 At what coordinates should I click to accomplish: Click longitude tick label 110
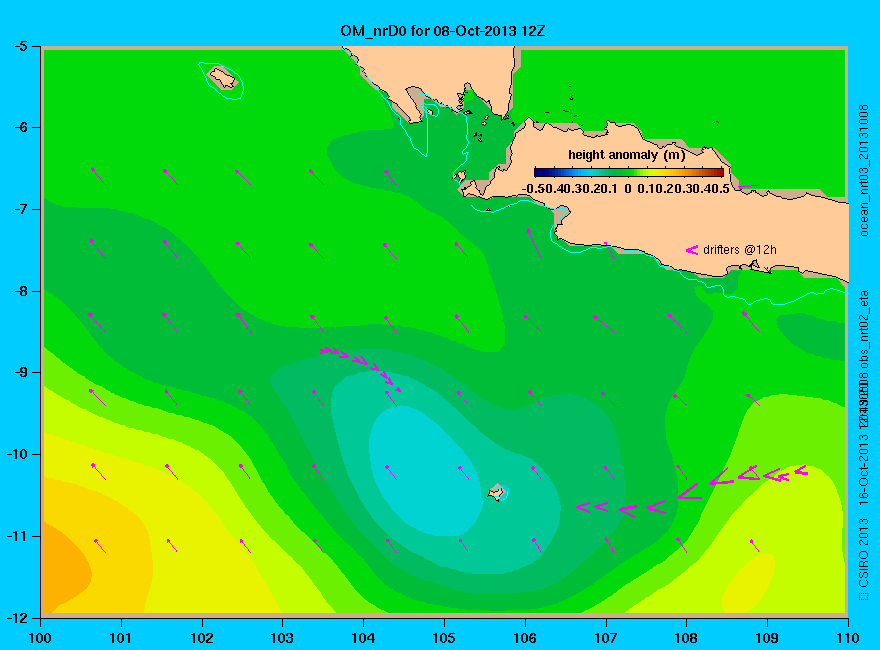click(848, 638)
